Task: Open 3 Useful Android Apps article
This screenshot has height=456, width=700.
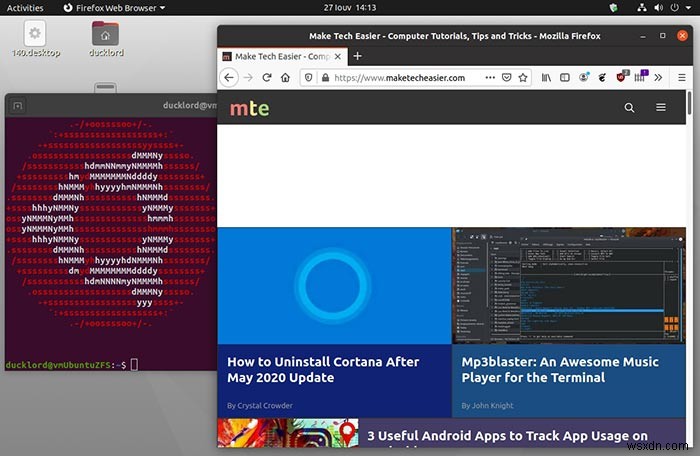Action: [507, 436]
